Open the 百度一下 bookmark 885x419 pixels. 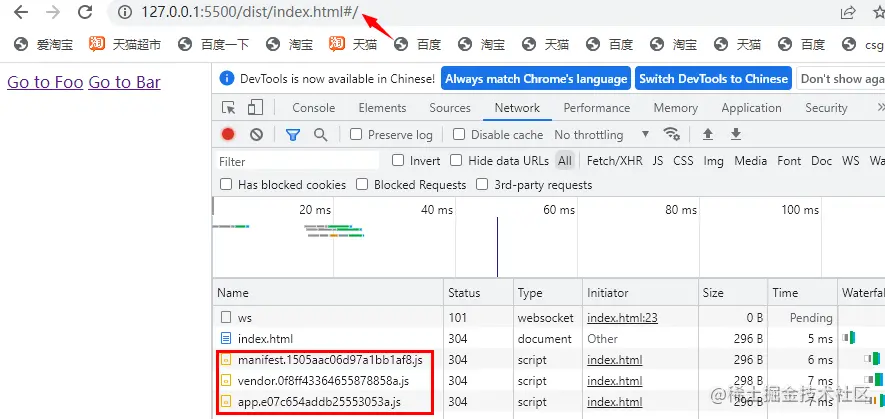(213, 44)
